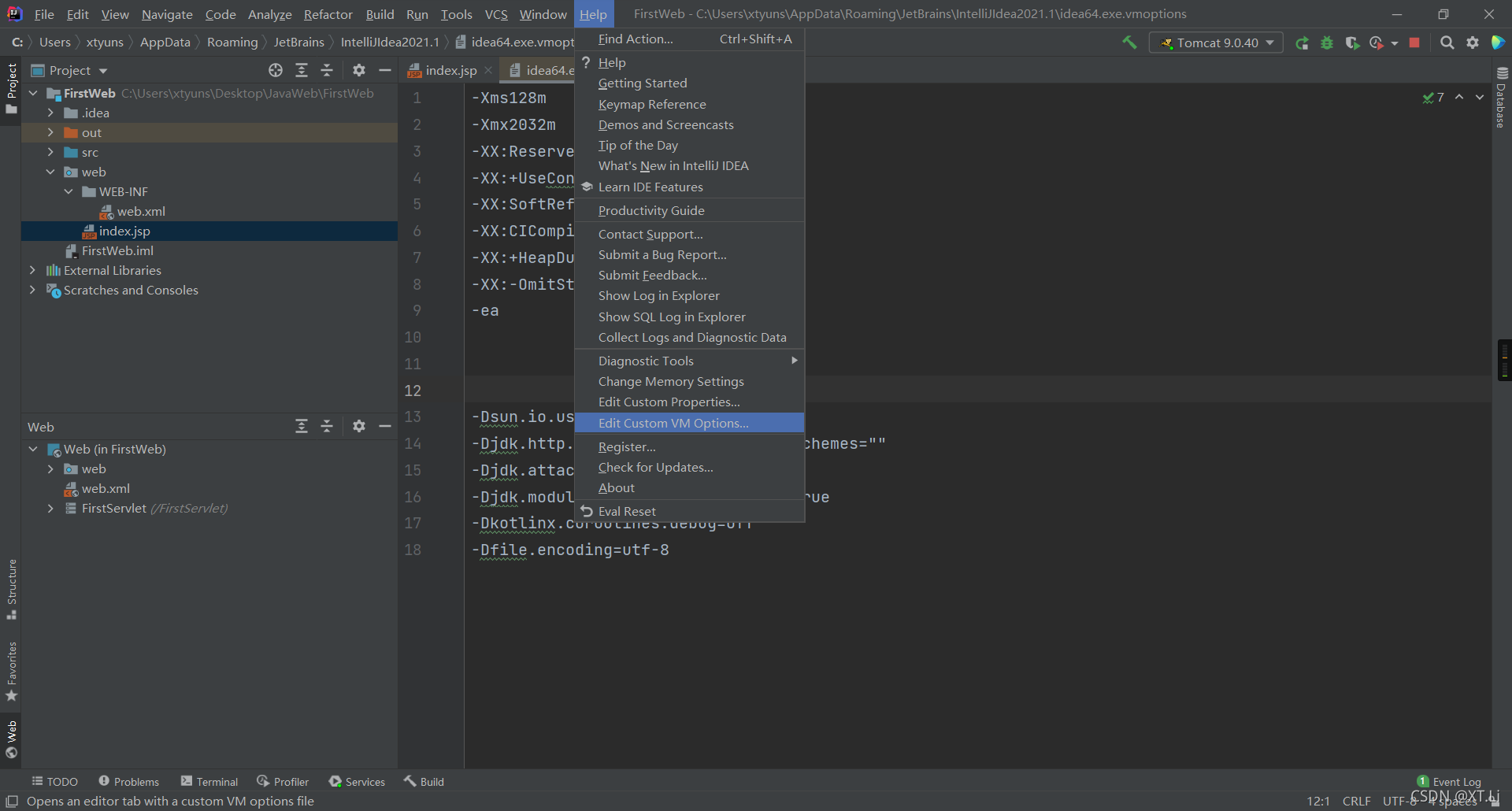This screenshot has width=1512, height=811.
Task: Collapse all in Web panel
Action: (x=327, y=426)
